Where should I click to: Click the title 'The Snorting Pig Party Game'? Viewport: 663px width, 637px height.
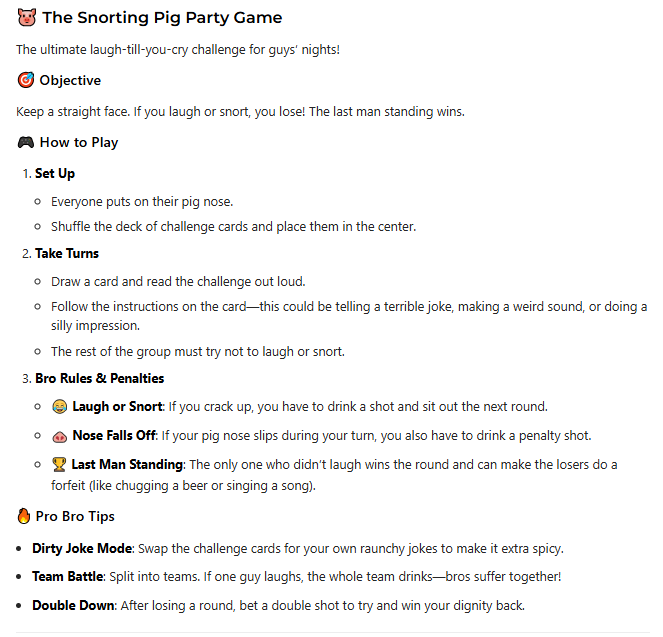[162, 18]
